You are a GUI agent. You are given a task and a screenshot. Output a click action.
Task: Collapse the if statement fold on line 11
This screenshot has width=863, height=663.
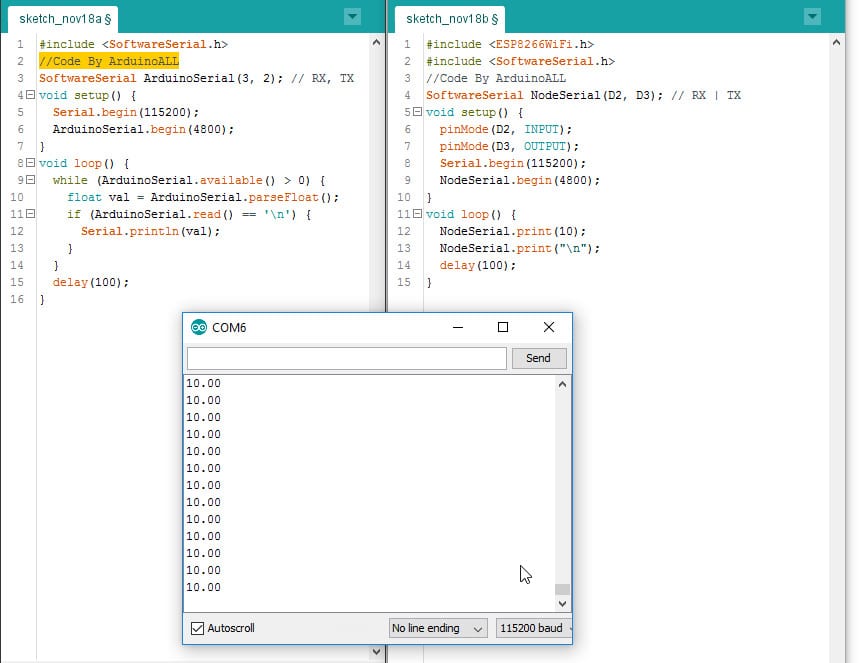[31, 214]
